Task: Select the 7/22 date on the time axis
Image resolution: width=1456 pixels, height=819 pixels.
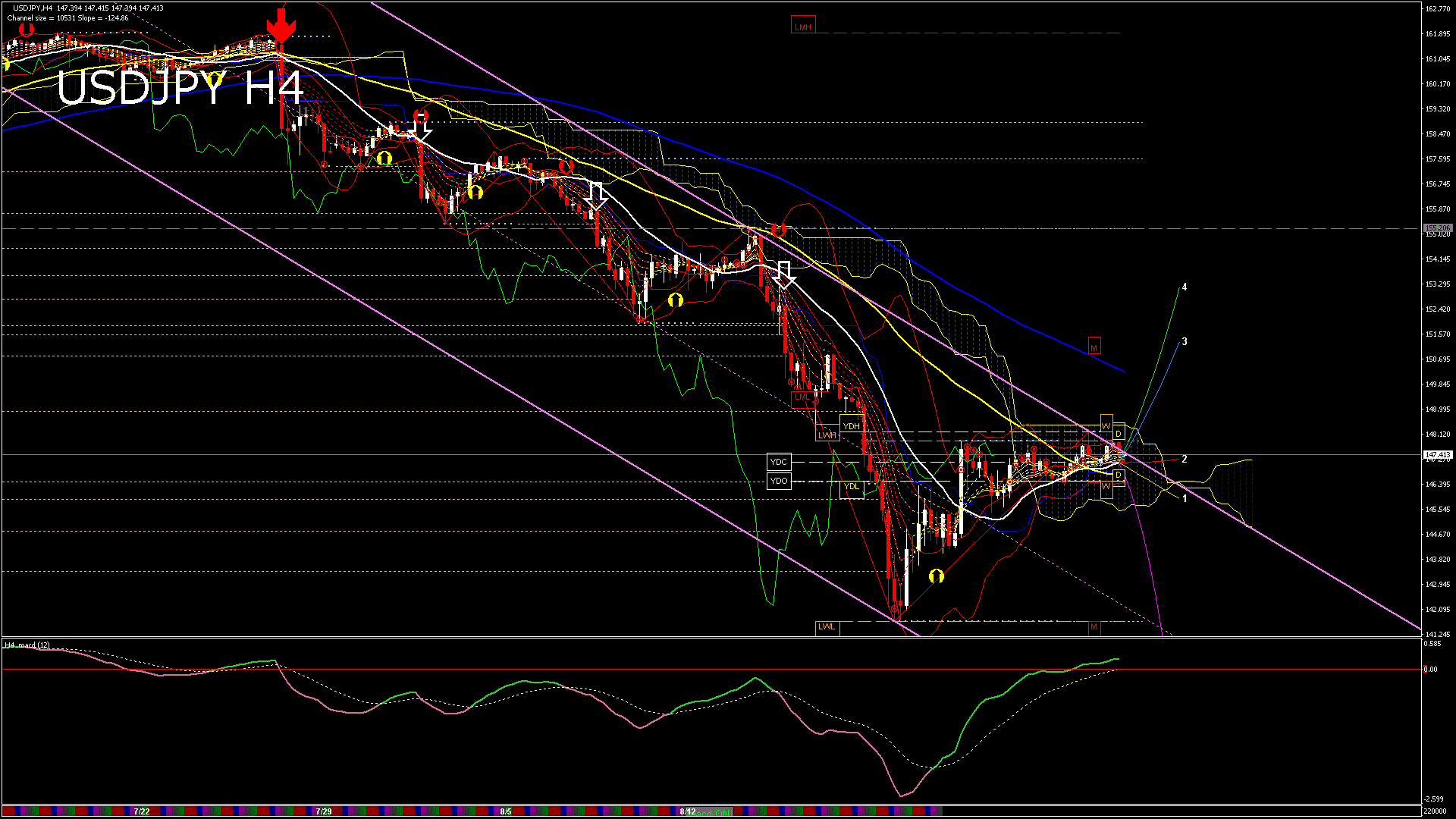Action: tap(142, 811)
